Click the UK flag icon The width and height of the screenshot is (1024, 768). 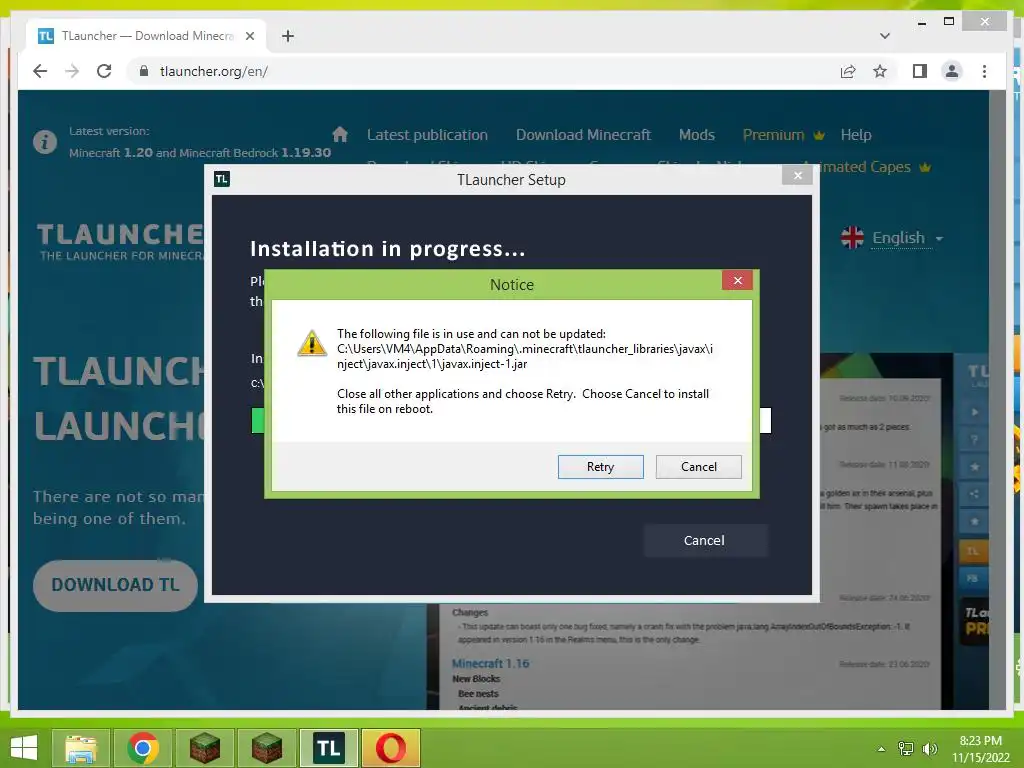click(852, 238)
